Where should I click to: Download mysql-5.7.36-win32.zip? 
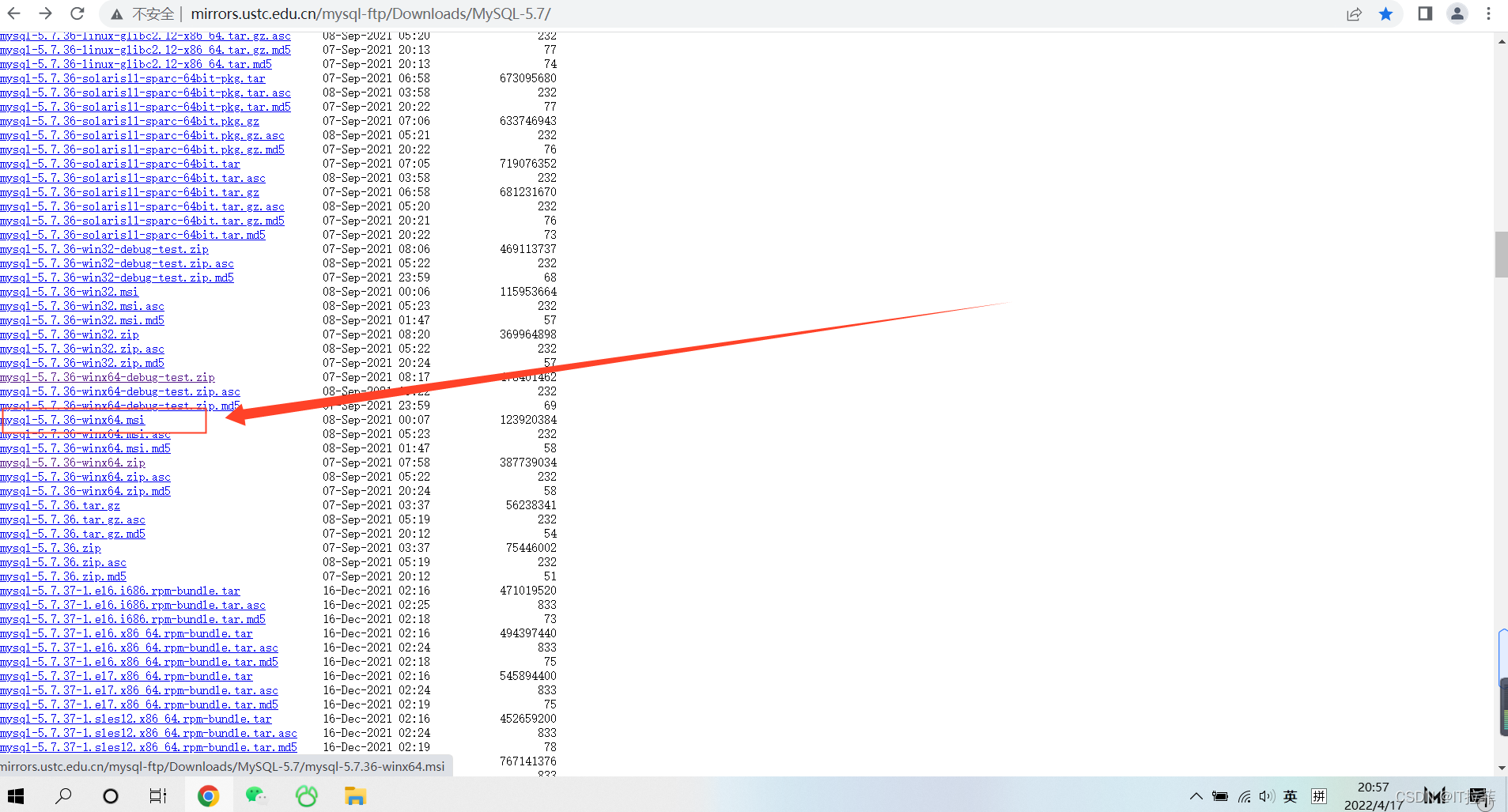pyautogui.click(x=70, y=334)
